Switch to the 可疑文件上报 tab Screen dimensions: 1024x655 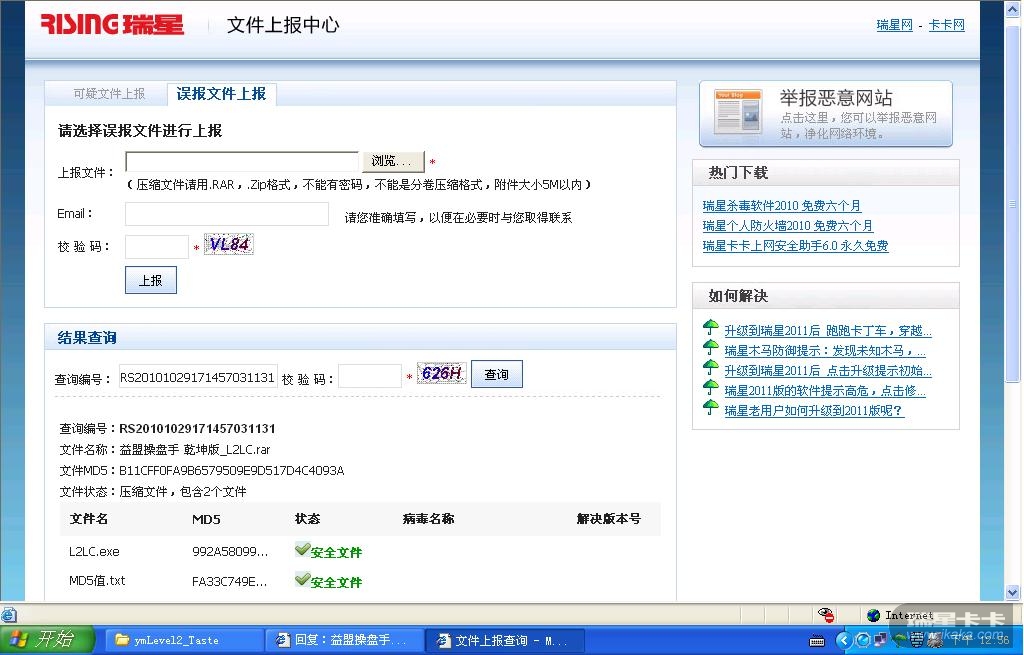pyautogui.click(x=109, y=94)
